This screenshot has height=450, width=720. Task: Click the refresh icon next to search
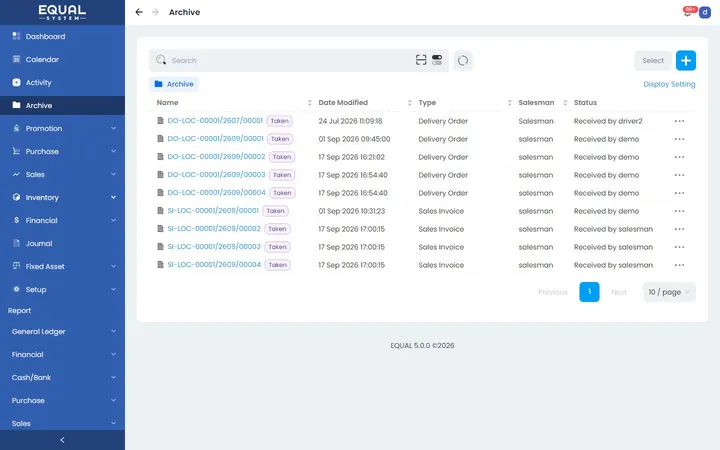463,60
